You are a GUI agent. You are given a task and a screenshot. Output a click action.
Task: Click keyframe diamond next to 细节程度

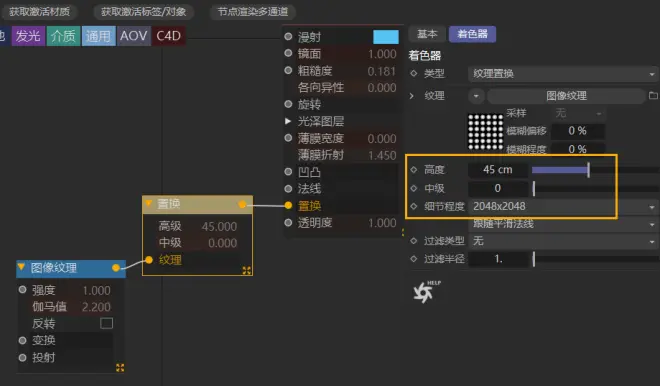414,206
